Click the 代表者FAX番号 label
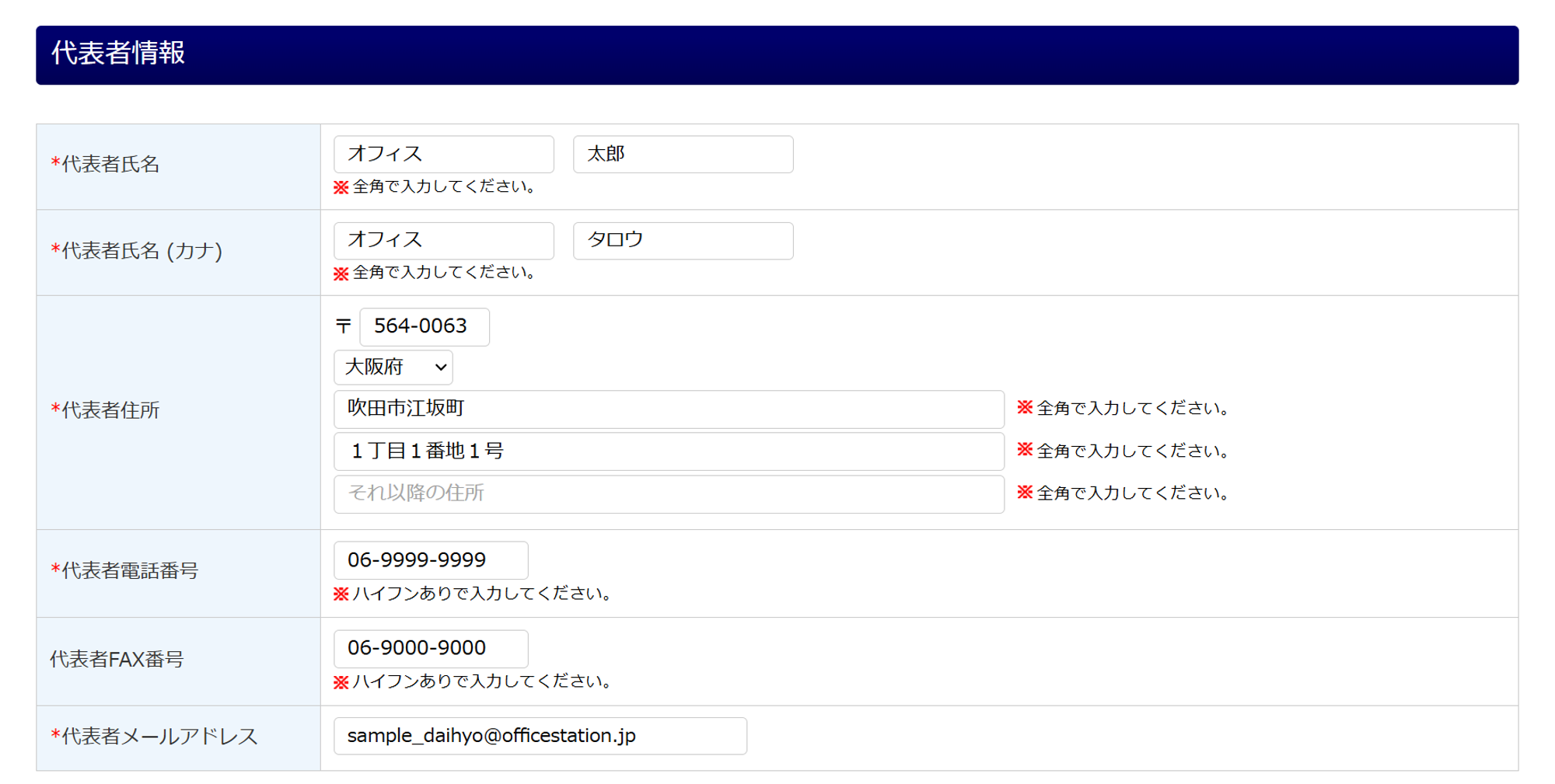 point(117,660)
